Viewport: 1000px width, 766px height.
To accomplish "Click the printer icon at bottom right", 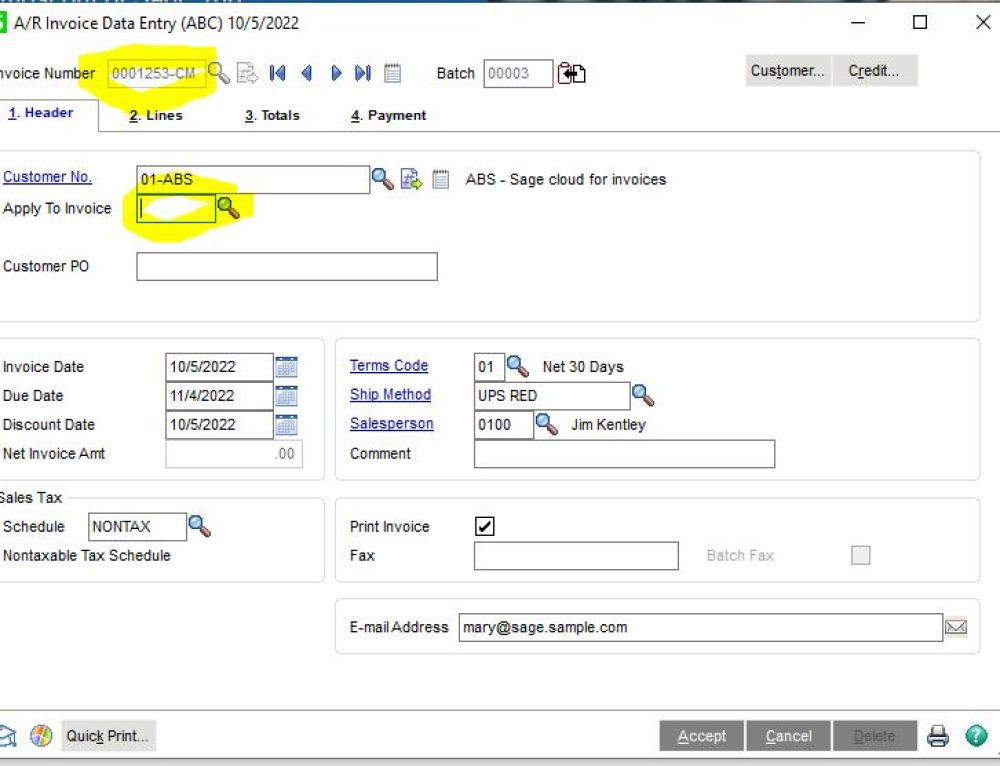I will 938,735.
